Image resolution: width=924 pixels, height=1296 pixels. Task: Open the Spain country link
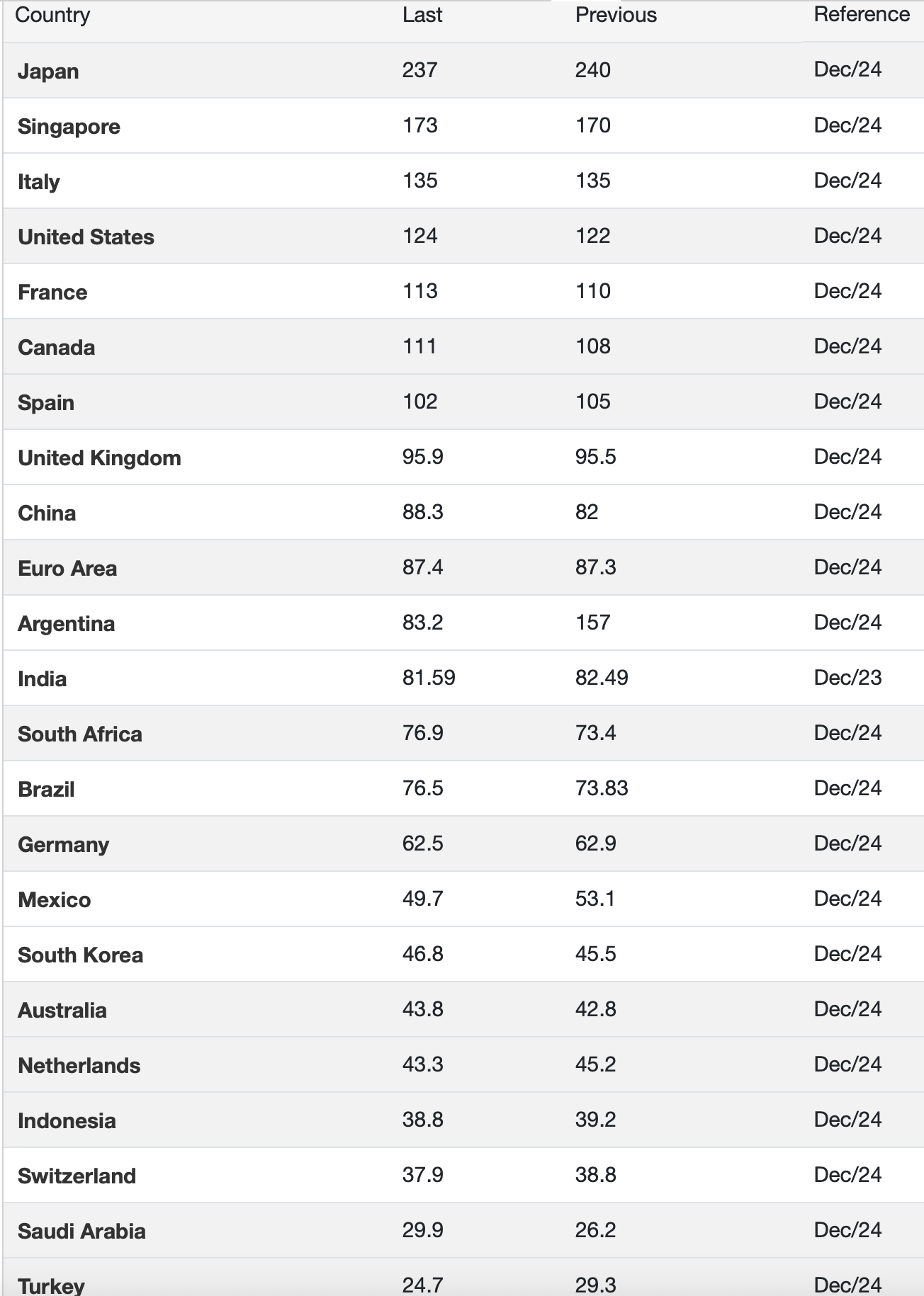coord(46,403)
